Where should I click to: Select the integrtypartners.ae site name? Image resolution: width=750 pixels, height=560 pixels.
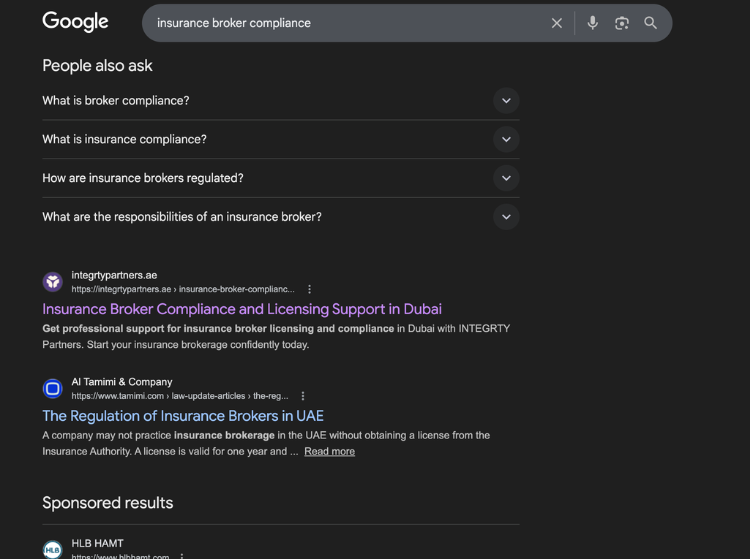pyautogui.click(x=114, y=275)
